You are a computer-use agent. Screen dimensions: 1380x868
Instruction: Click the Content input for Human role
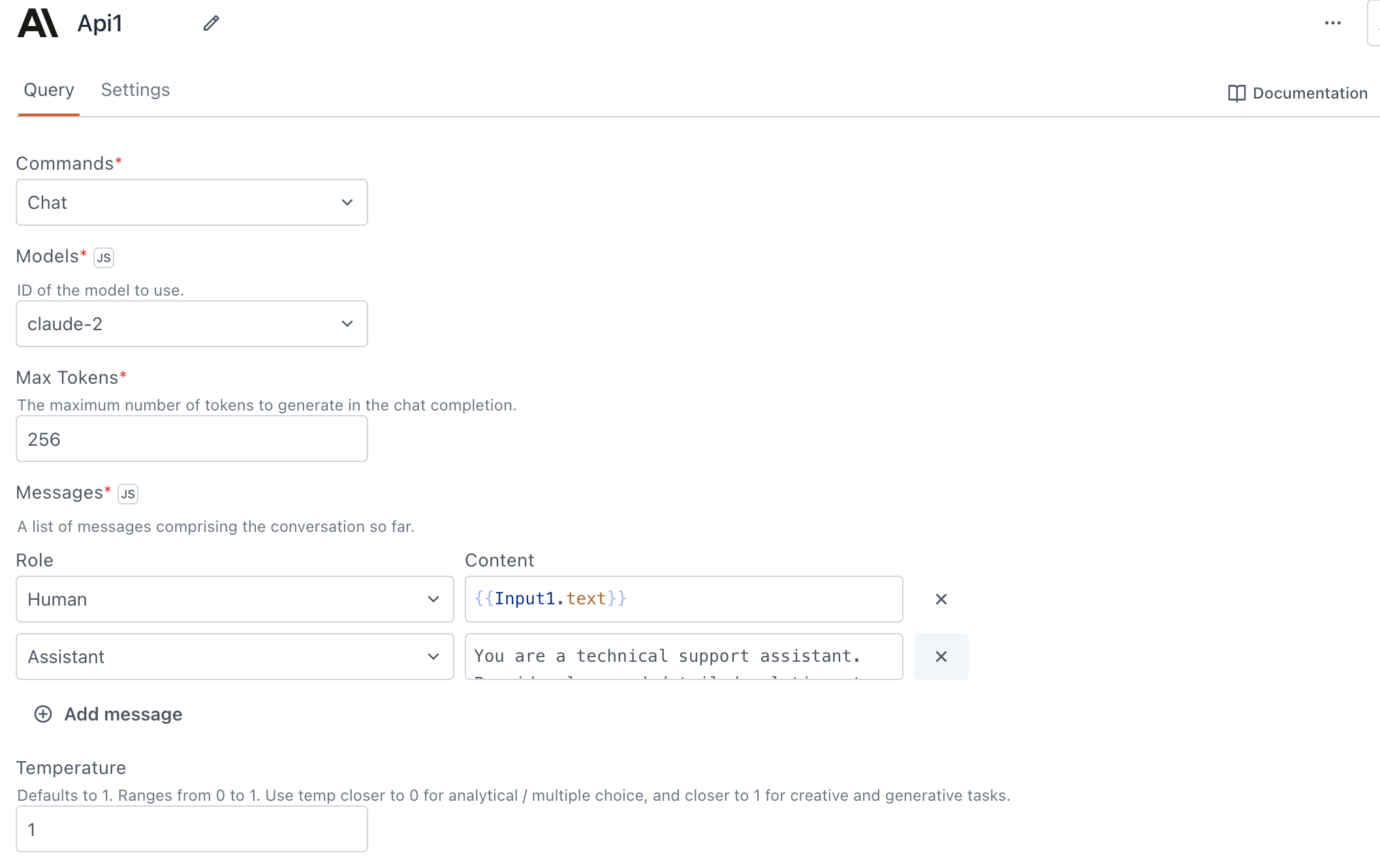coord(683,598)
